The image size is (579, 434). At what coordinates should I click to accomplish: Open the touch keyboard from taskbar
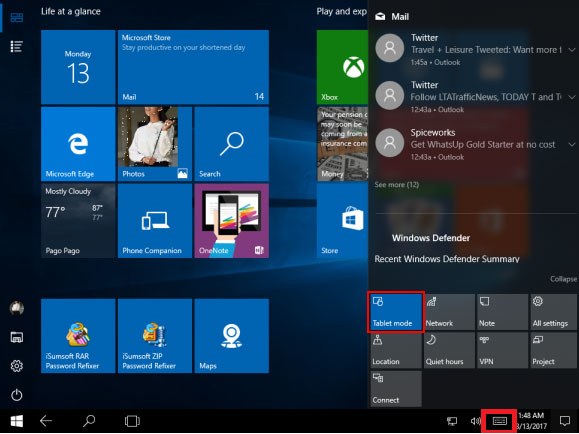click(499, 421)
